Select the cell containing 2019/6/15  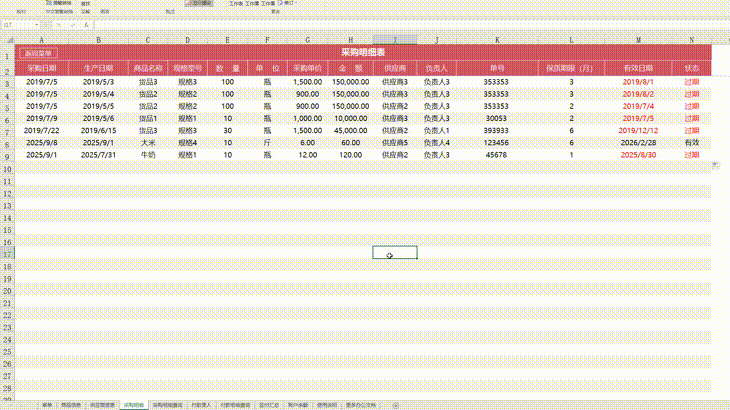click(98, 131)
